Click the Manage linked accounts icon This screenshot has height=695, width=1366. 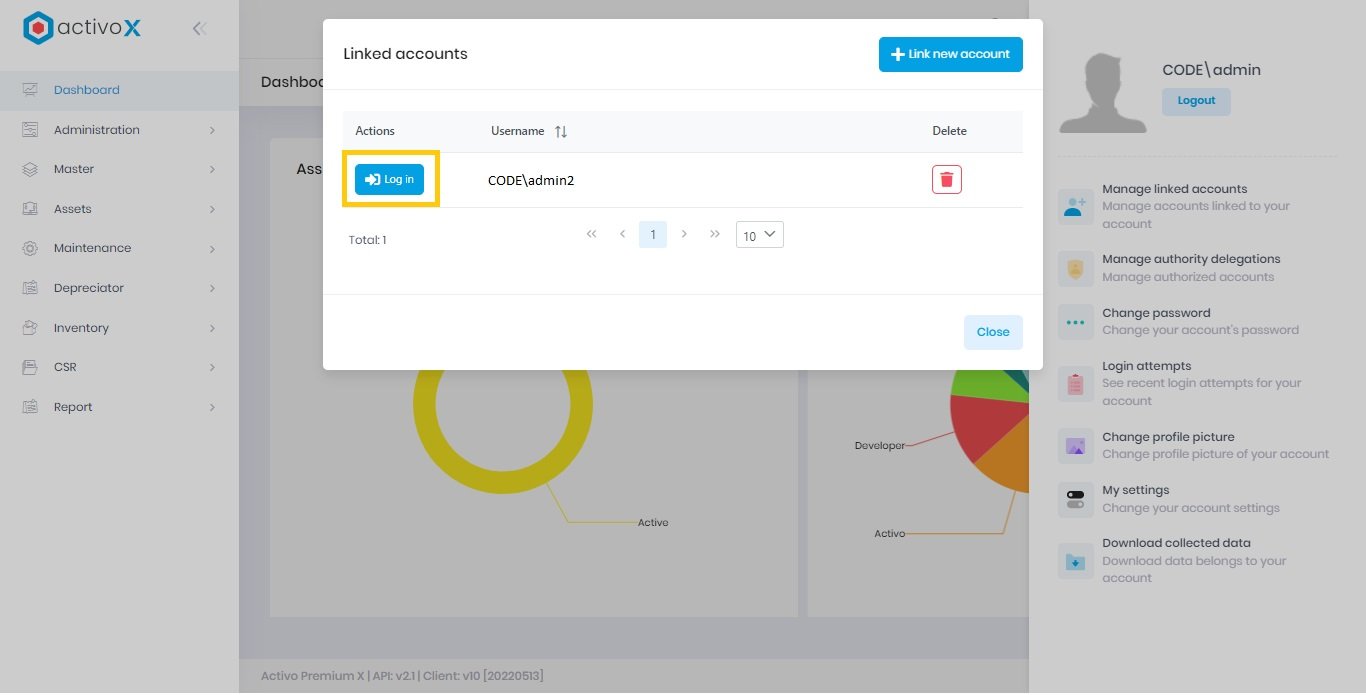(1075, 206)
